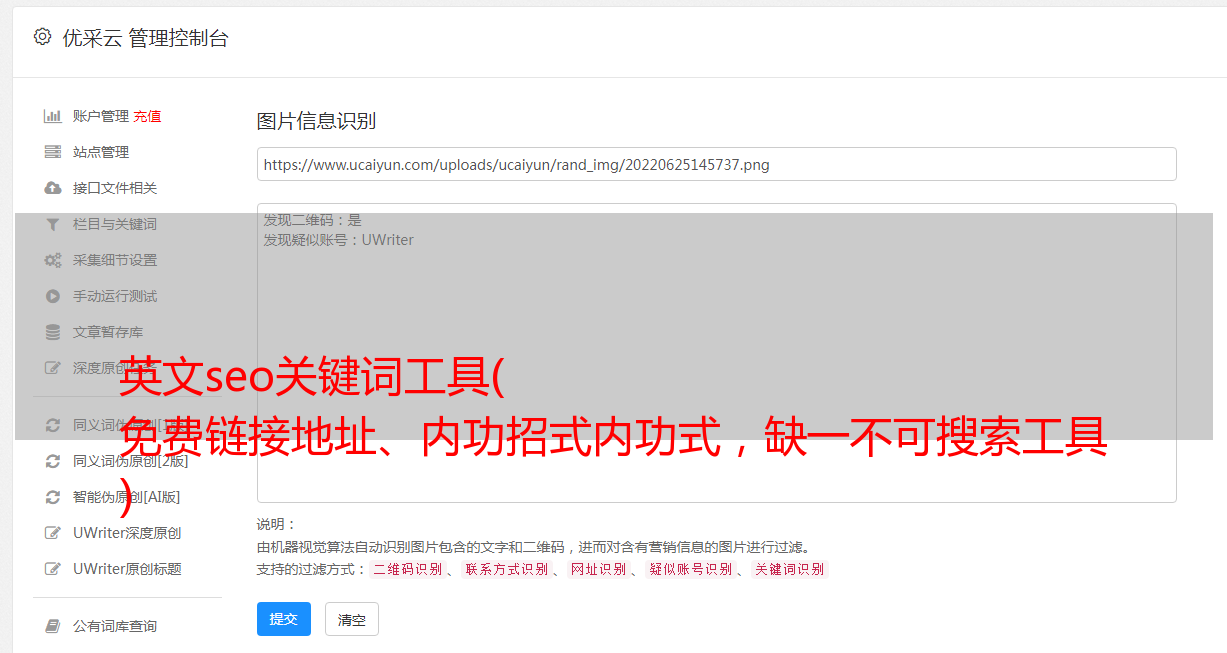Click the refresh icon for 智能伪原创[AI版]
The image size is (1227, 653).
[x=53, y=497]
